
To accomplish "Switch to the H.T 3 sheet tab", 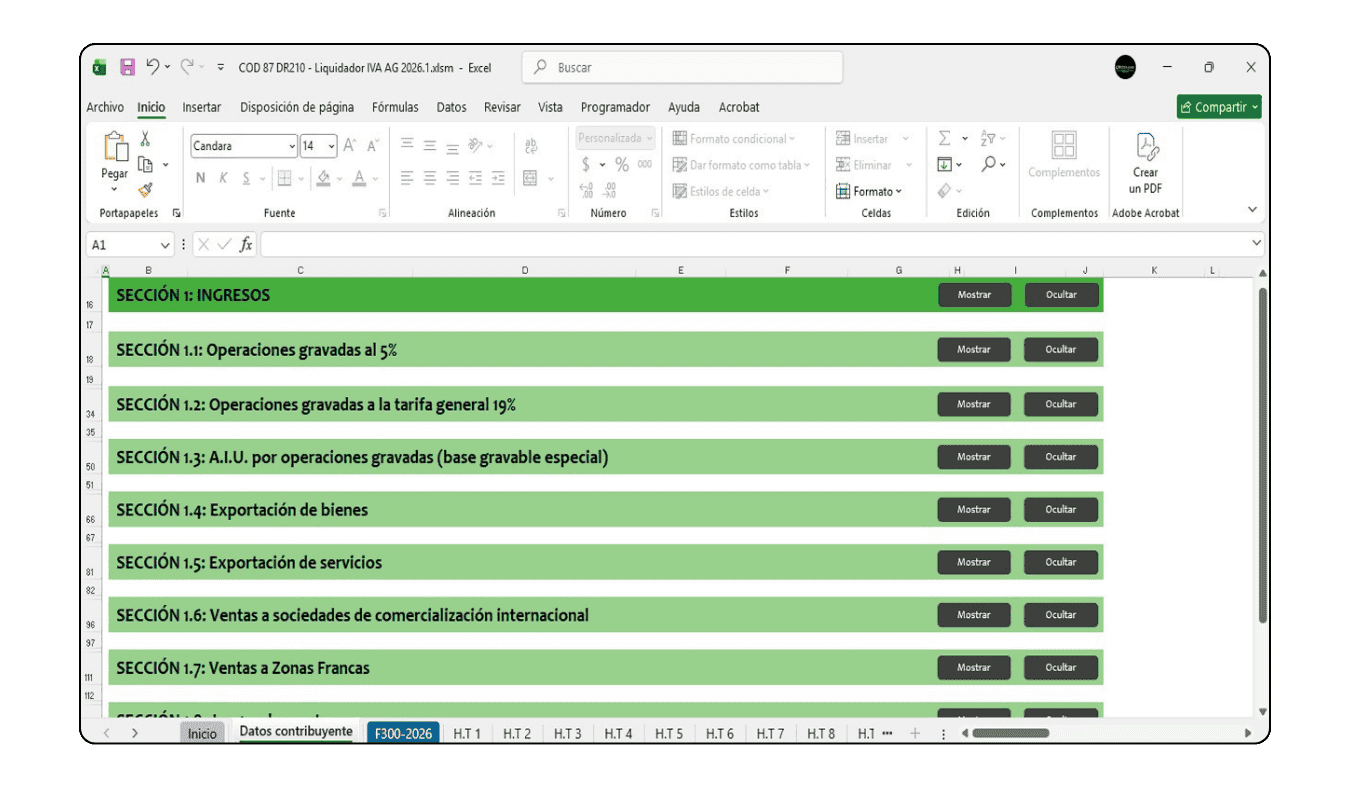I will click(x=567, y=734).
